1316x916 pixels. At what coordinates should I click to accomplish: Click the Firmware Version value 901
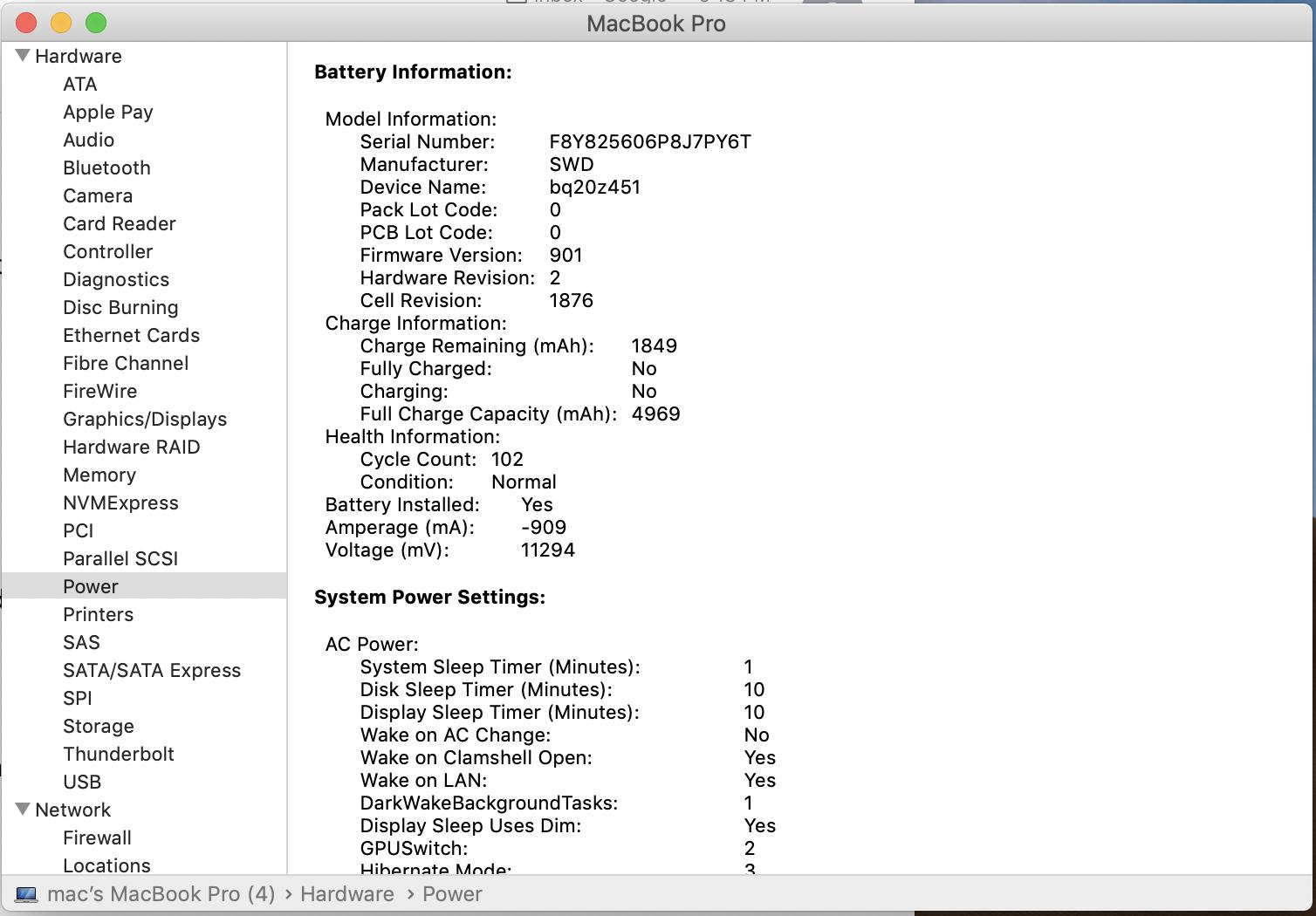click(566, 255)
